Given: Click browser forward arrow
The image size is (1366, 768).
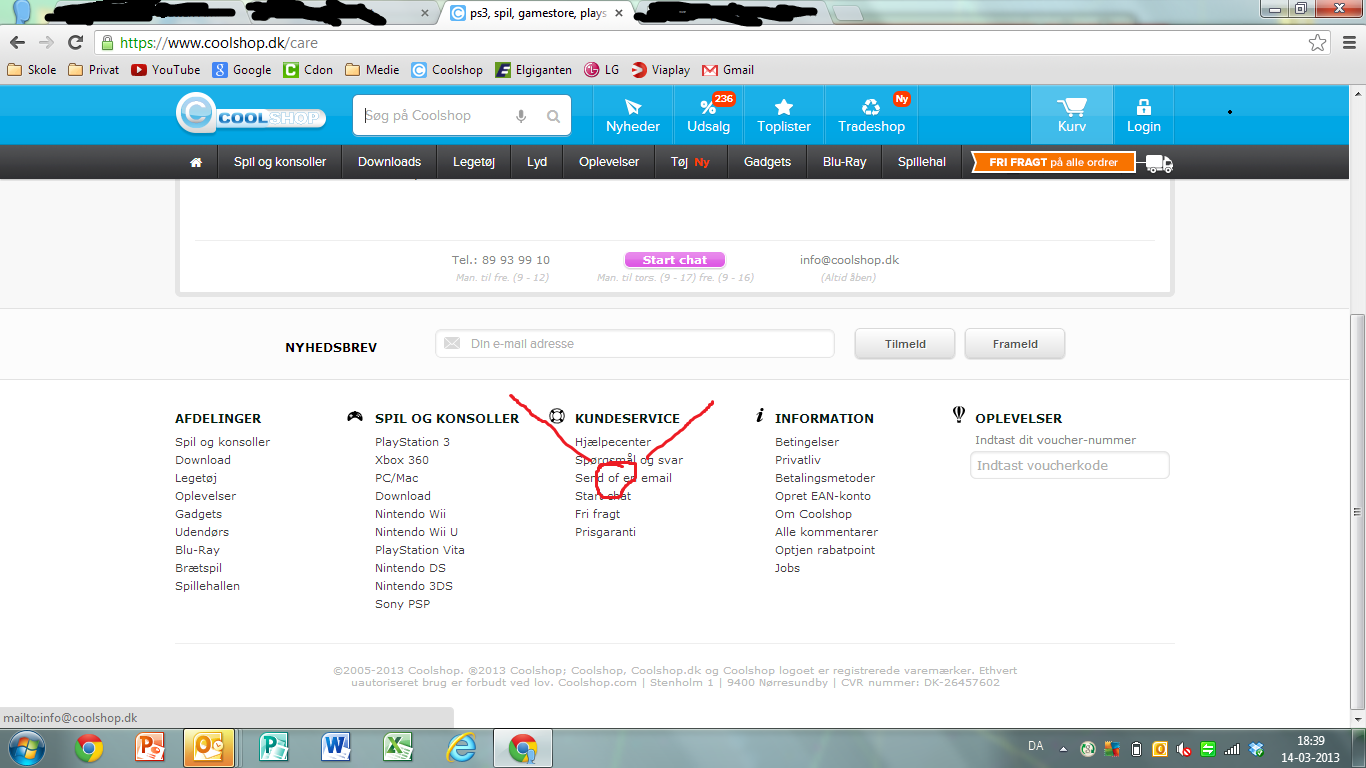Looking at the screenshot, I should coord(46,43).
